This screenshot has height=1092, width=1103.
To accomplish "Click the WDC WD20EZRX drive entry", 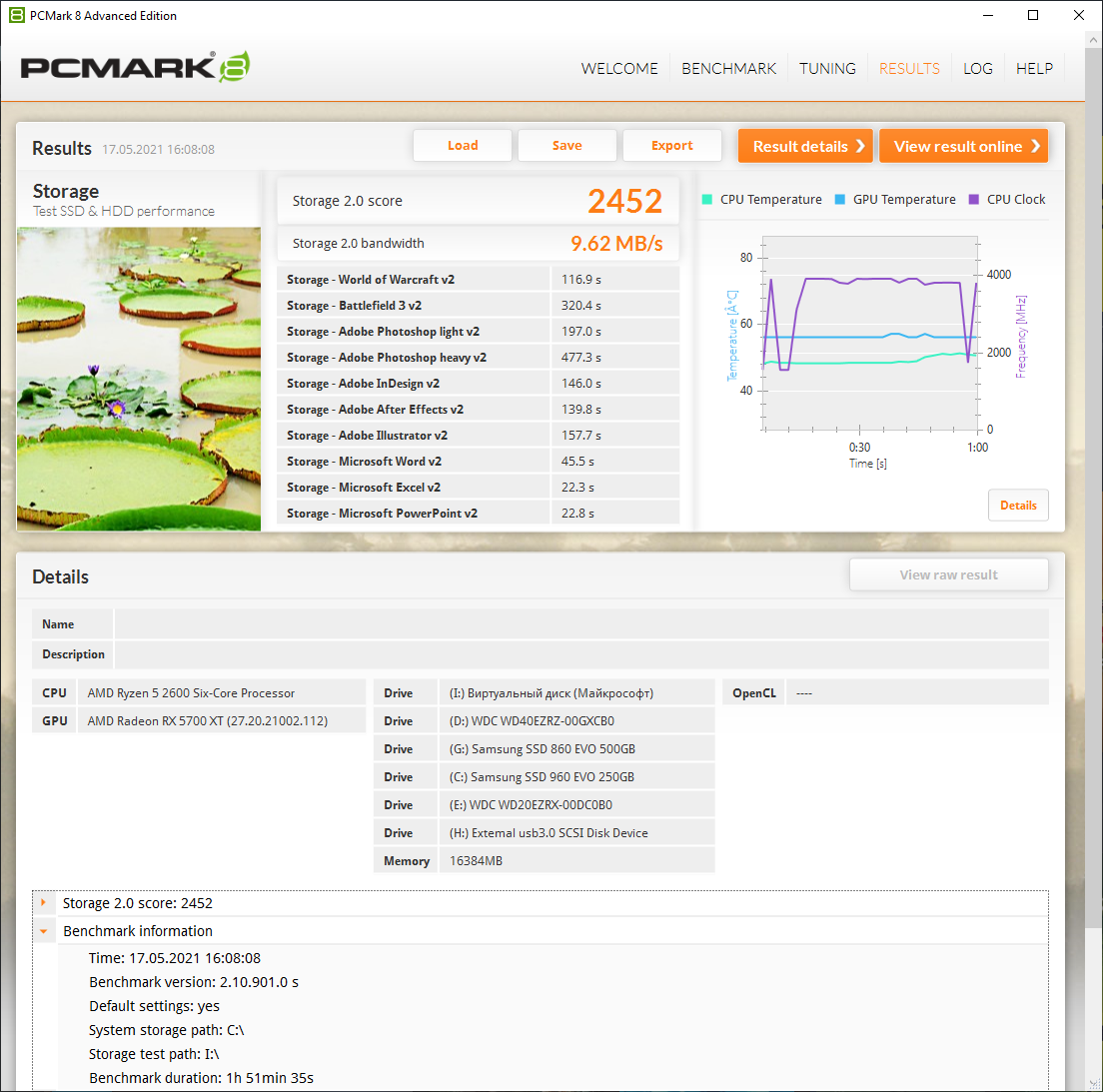I will pyautogui.click(x=576, y=805).
